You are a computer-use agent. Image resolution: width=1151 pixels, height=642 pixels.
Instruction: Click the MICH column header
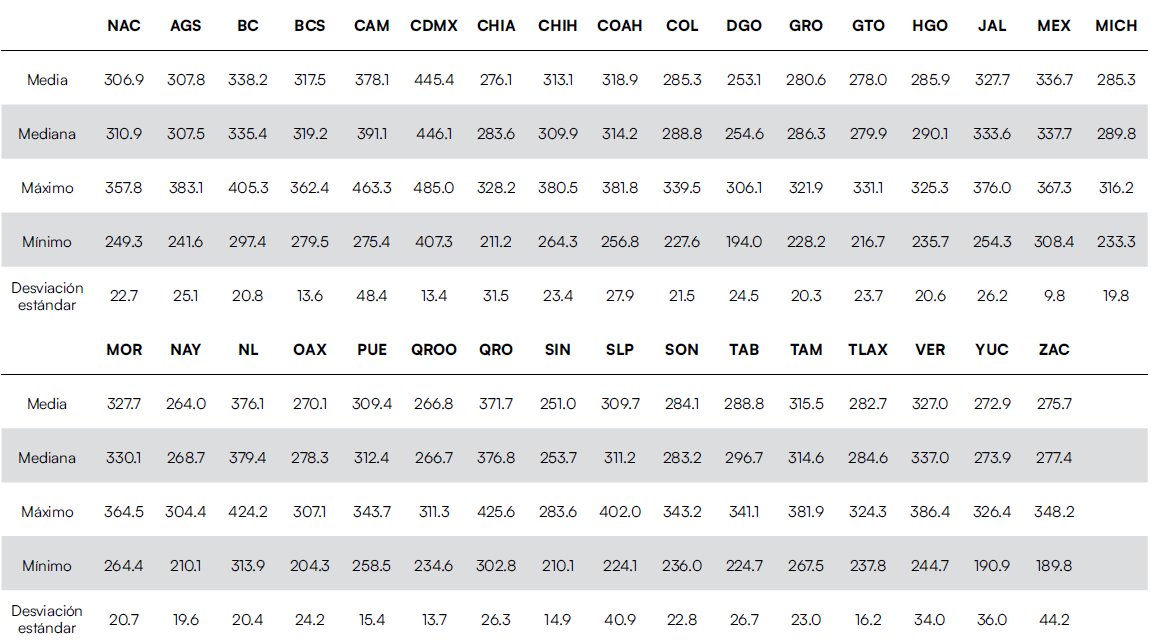1116,26
